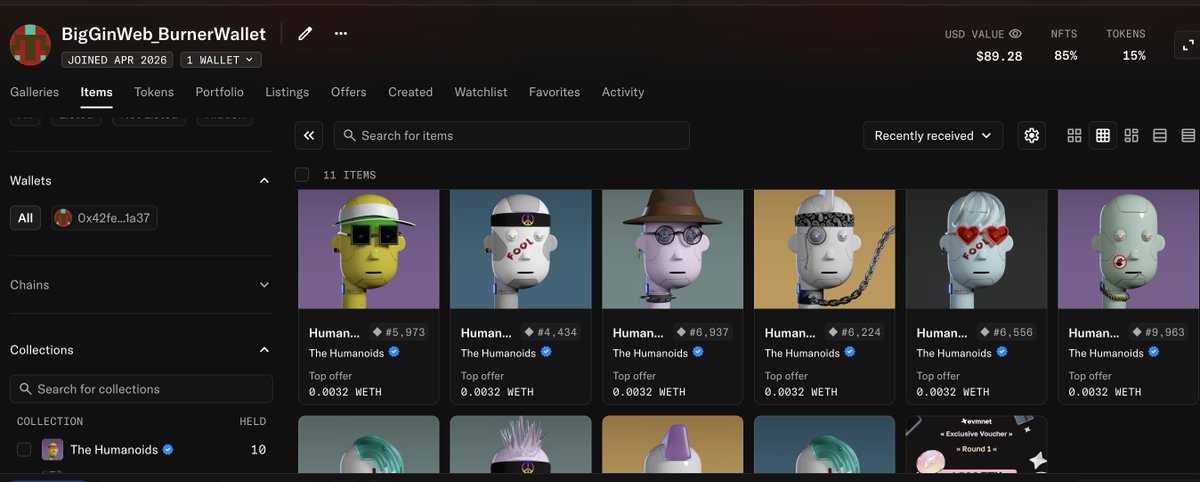Open the Created tab

click(410, 92)
